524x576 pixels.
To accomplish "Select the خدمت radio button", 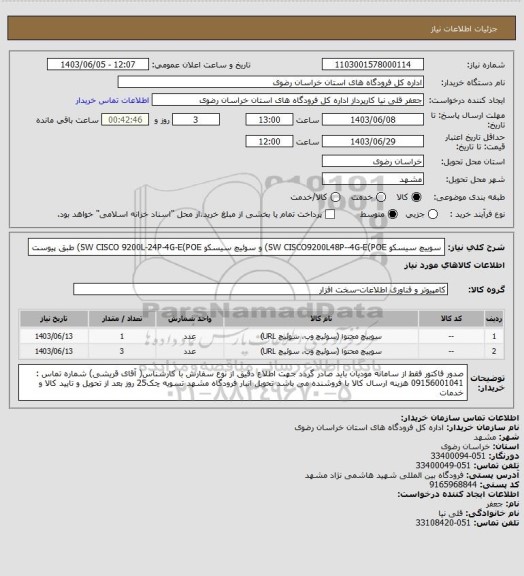I will pos(381,197).
